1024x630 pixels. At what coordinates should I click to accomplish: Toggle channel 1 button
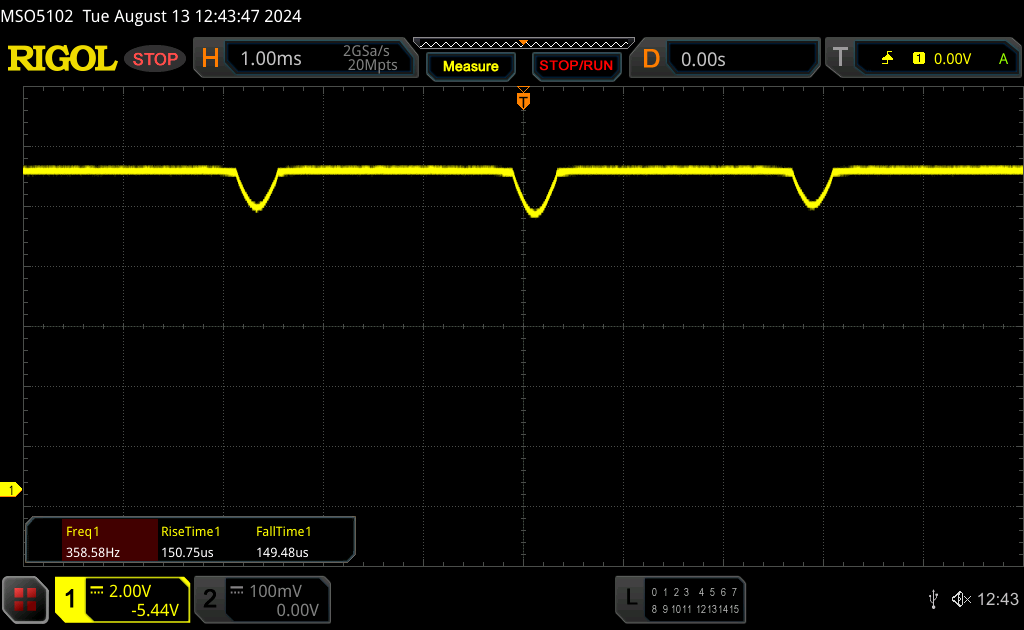70,599
